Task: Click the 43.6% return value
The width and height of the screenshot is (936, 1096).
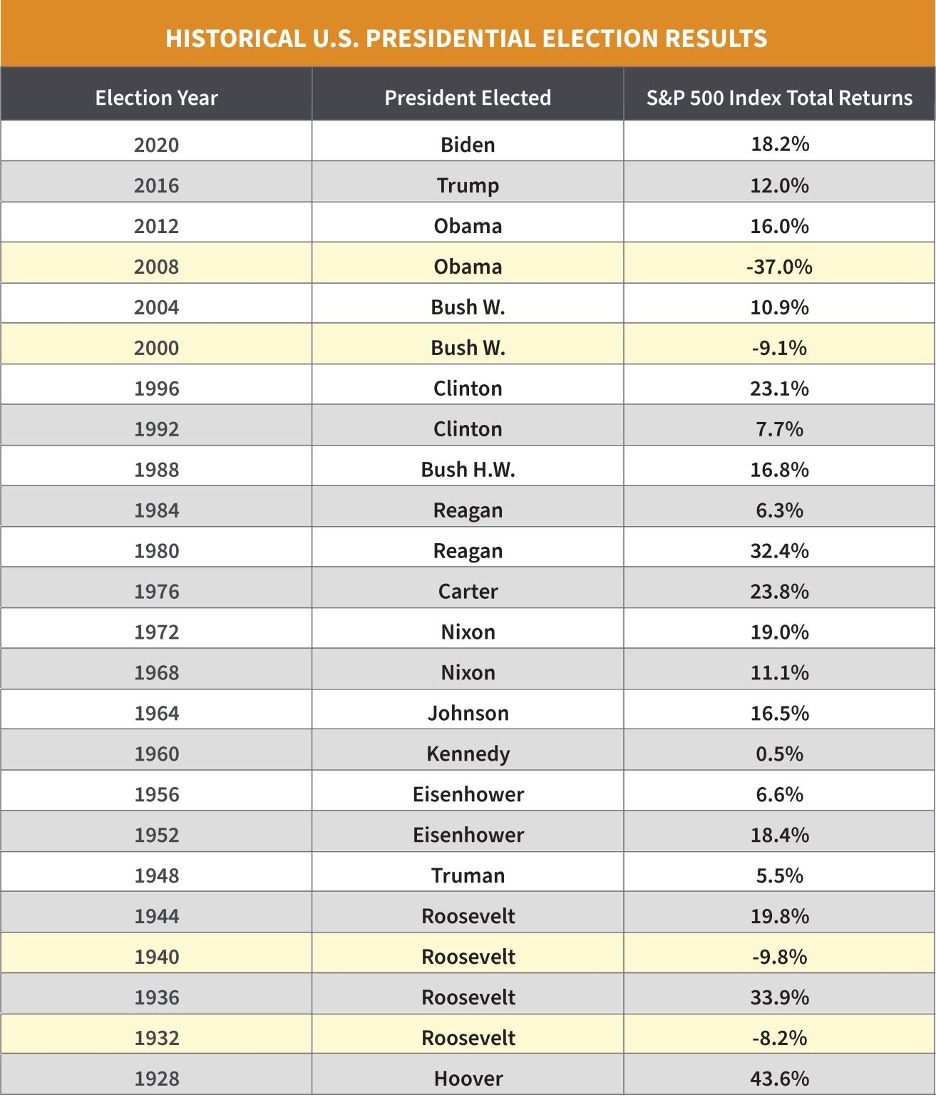Action: click(780, 1079)
